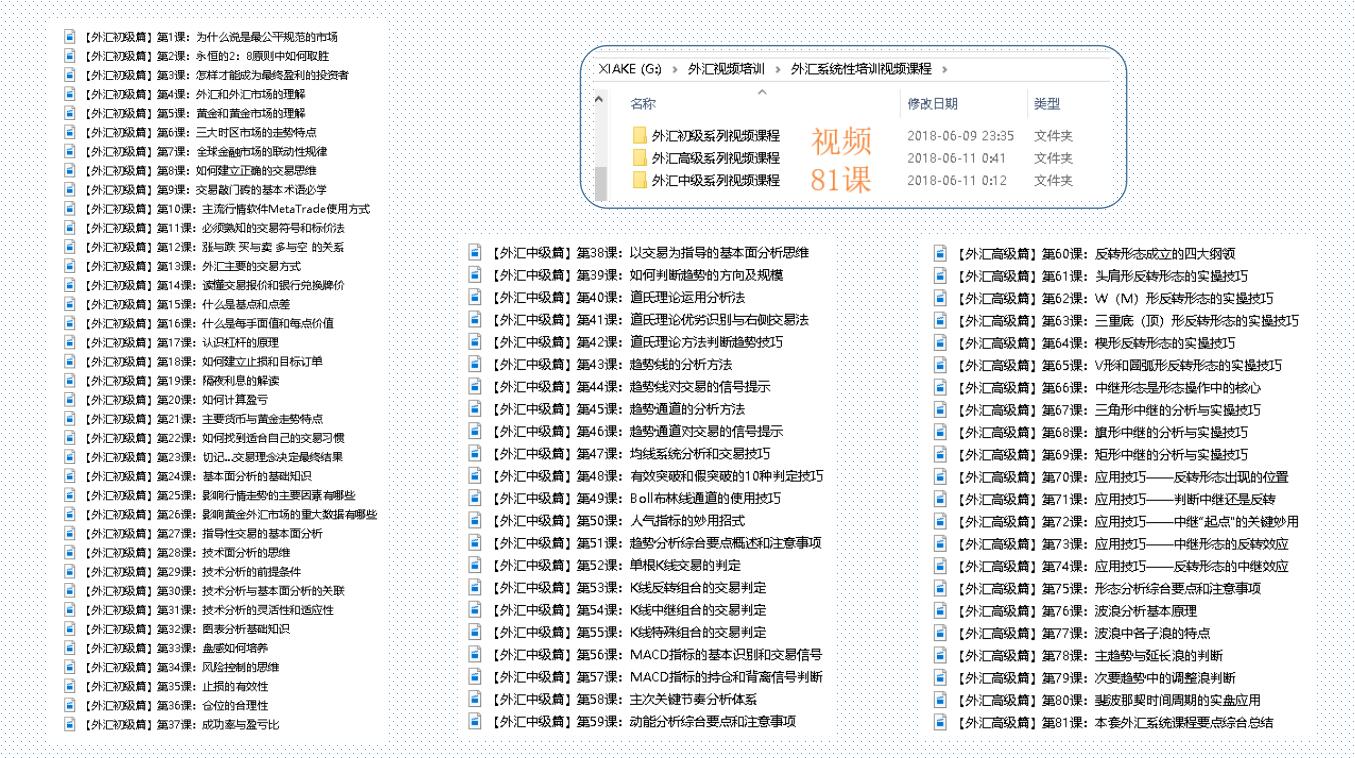Click file icon beside 第38课 lesson

pos(476,253)
